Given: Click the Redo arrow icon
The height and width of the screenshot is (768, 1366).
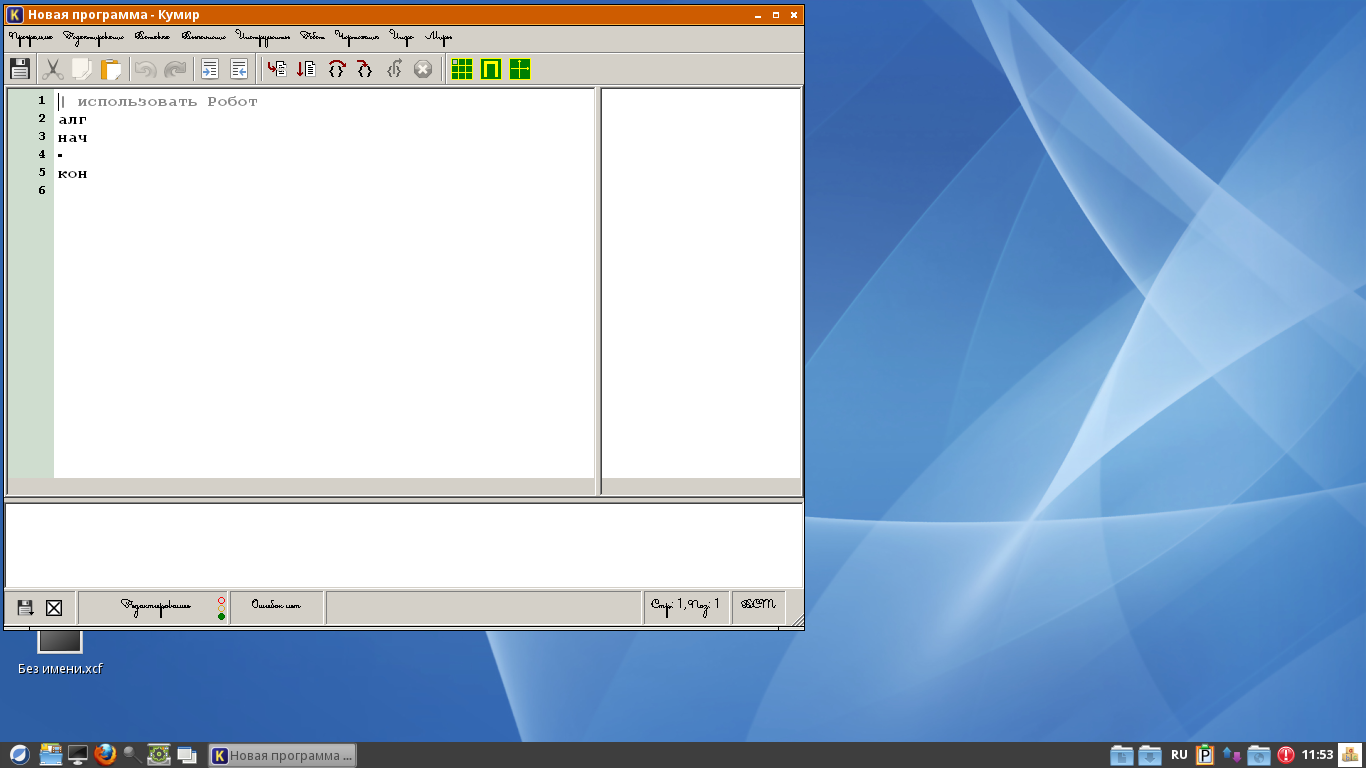Looking at the screenshot, I should point(175,69).
